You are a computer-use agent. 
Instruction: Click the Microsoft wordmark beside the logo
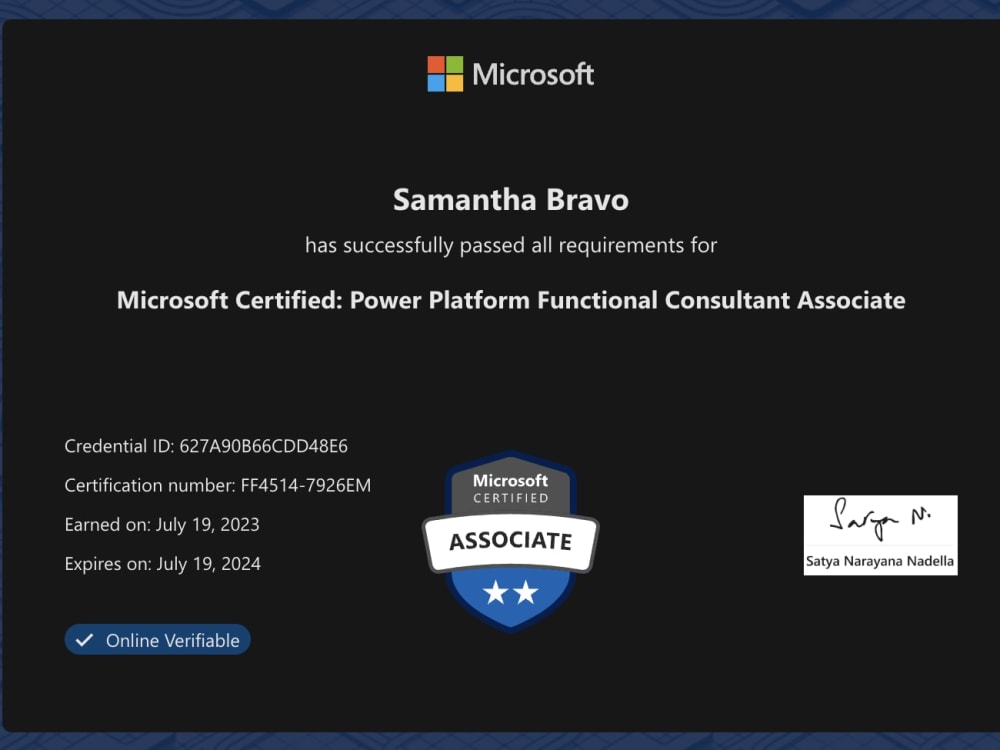[533, 74]
